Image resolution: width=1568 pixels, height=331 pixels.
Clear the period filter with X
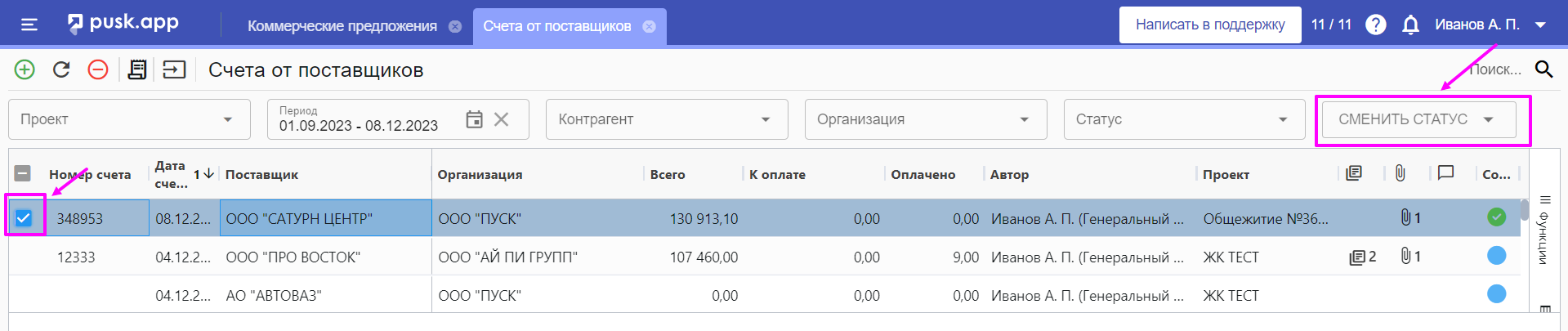point(502,119)
